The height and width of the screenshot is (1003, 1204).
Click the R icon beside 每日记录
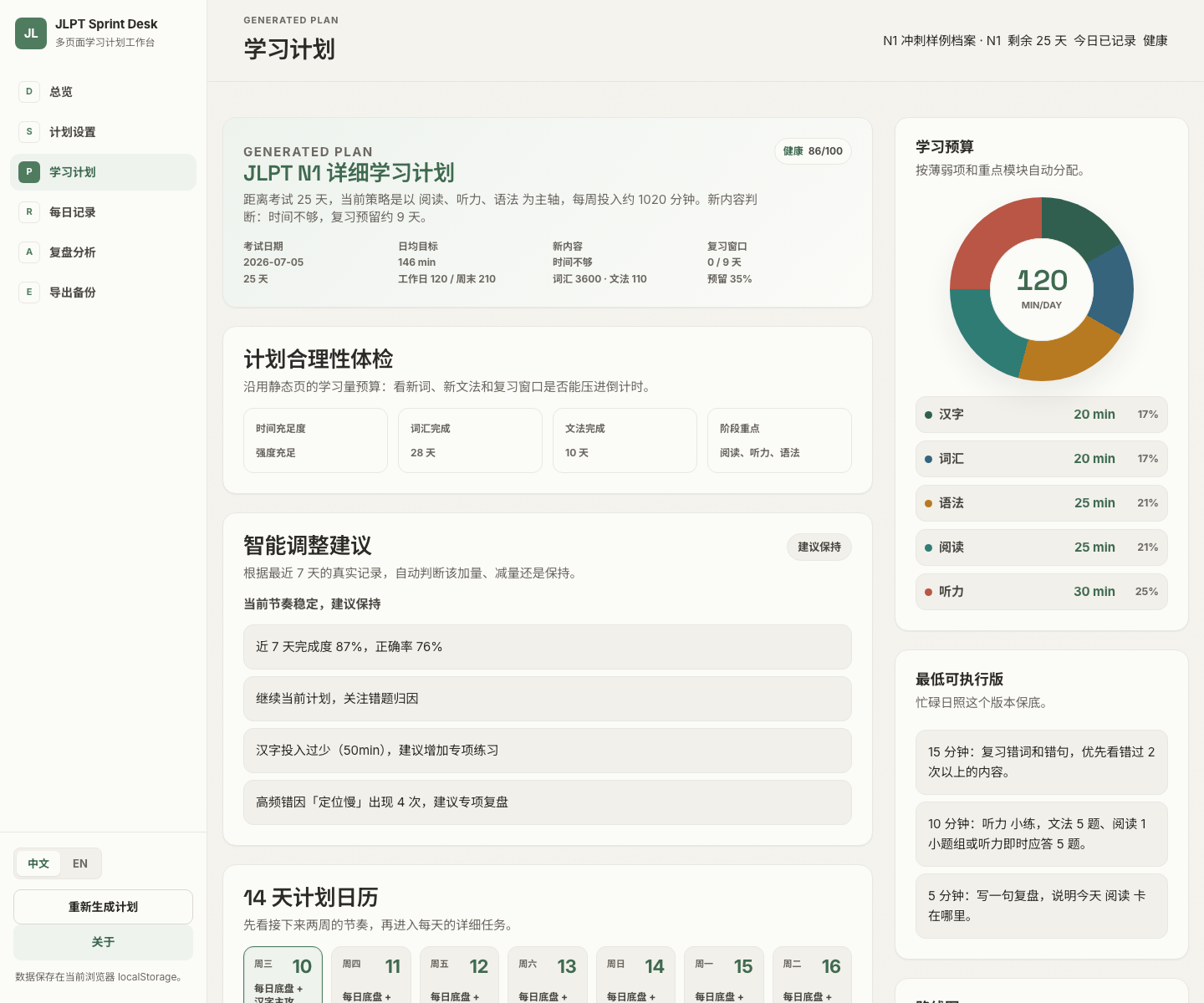point(29,212)
